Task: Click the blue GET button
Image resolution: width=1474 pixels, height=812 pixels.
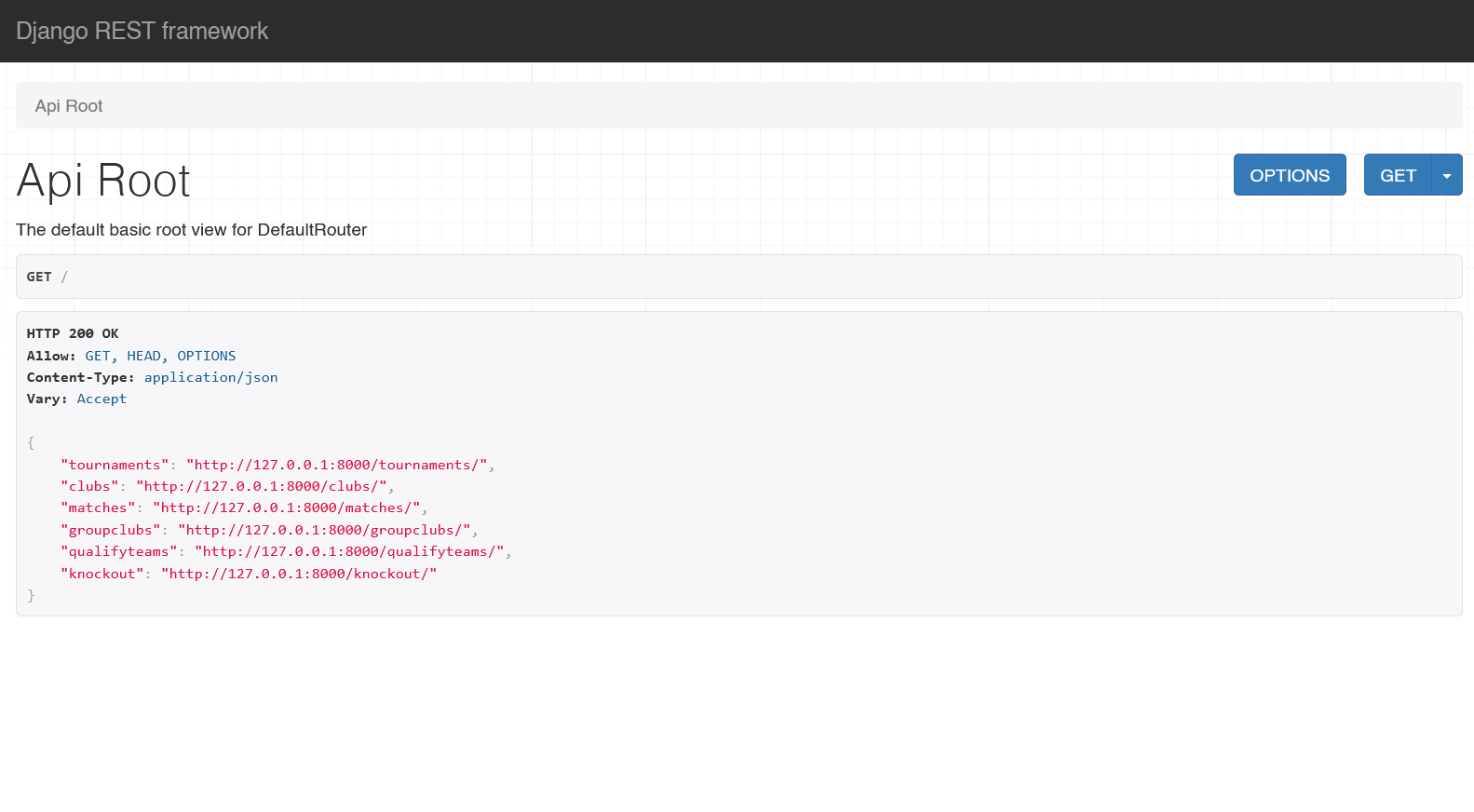Action: (x=1397, y=175)
